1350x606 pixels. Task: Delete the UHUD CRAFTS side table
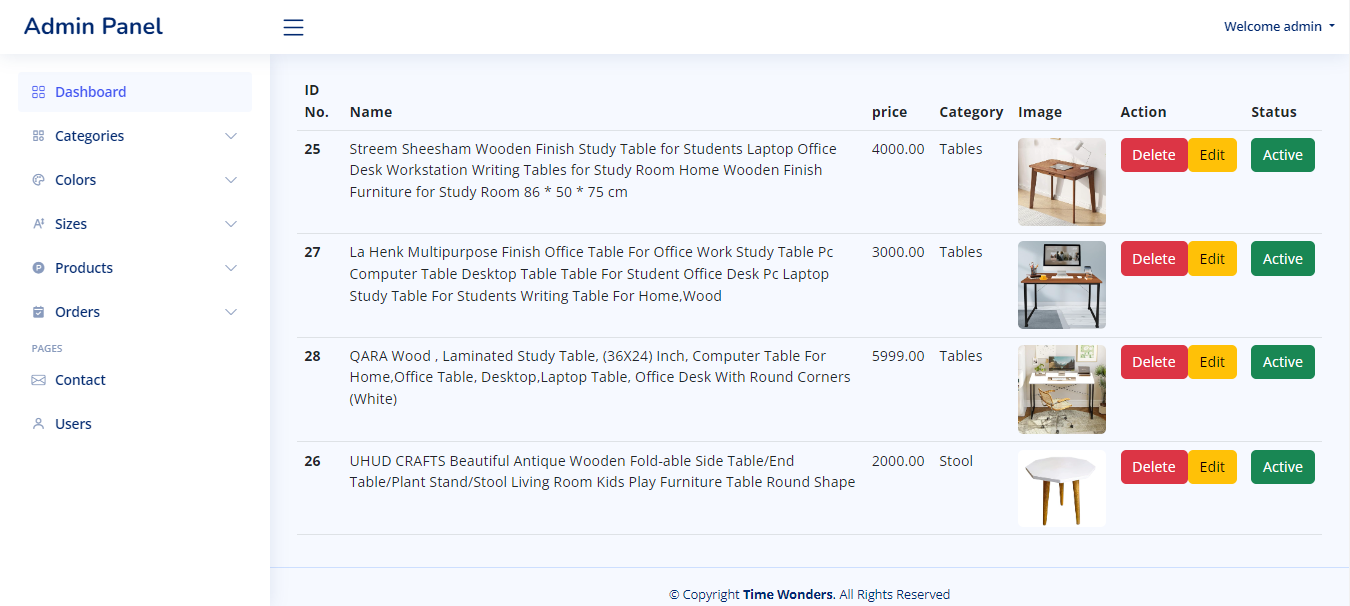[1154, 467]
